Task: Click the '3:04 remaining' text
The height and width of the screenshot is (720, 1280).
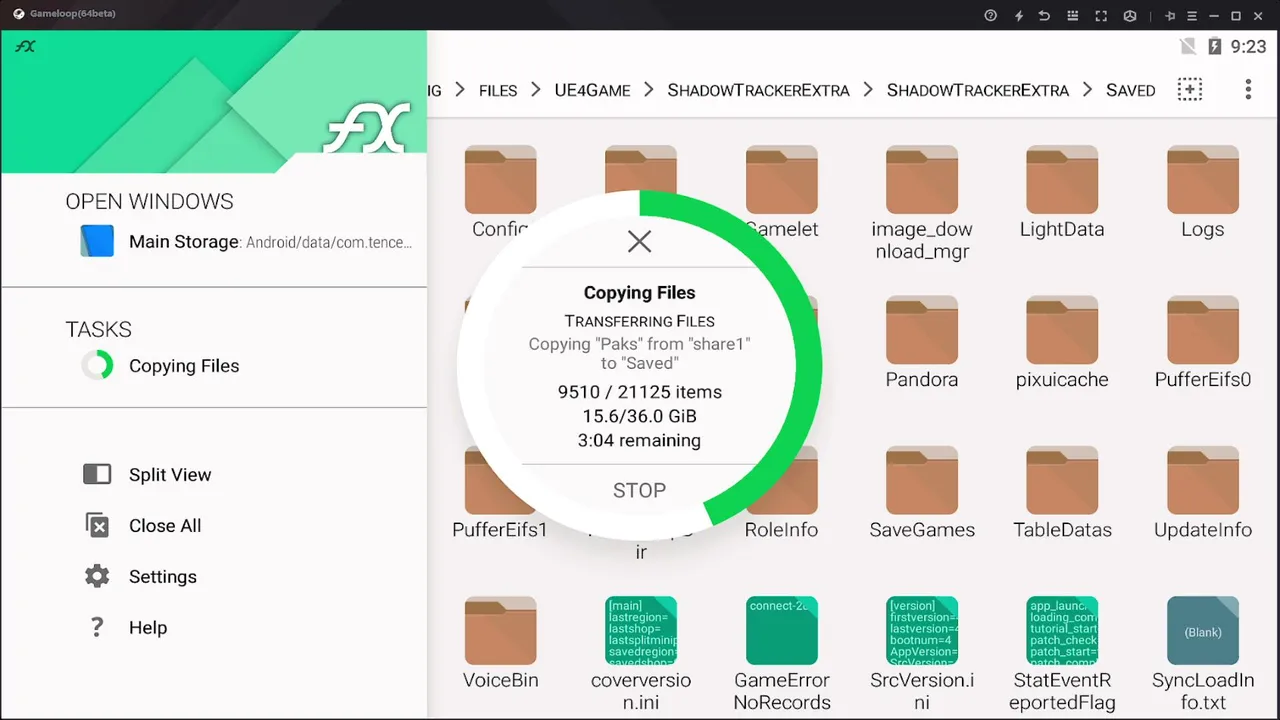Action: 639,441
